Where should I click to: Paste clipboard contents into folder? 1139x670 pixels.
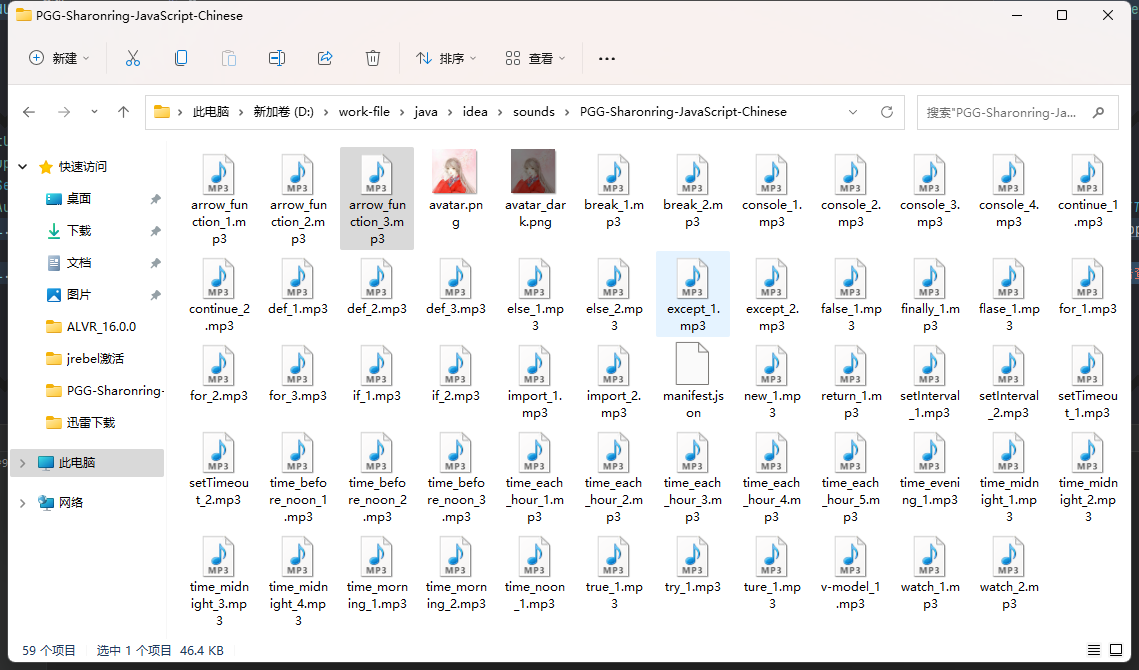(x=229, y=58)
